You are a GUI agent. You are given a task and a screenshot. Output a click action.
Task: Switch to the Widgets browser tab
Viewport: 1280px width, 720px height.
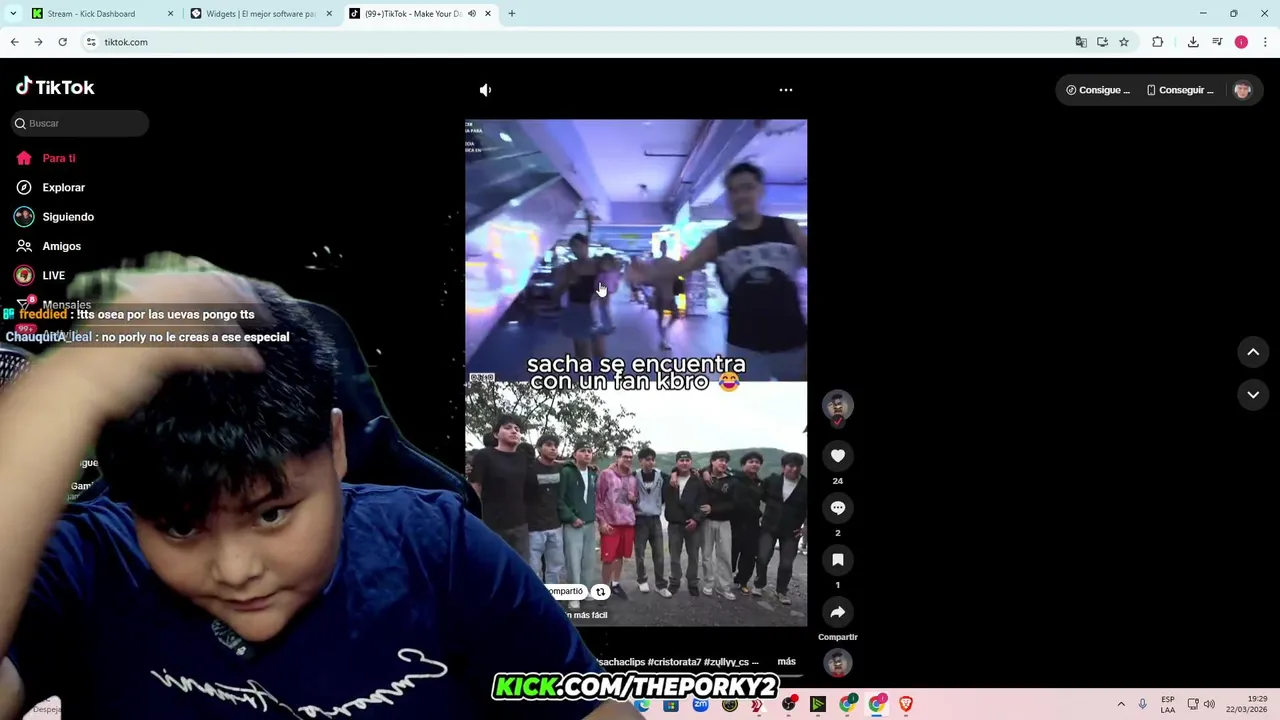(260, 14)
